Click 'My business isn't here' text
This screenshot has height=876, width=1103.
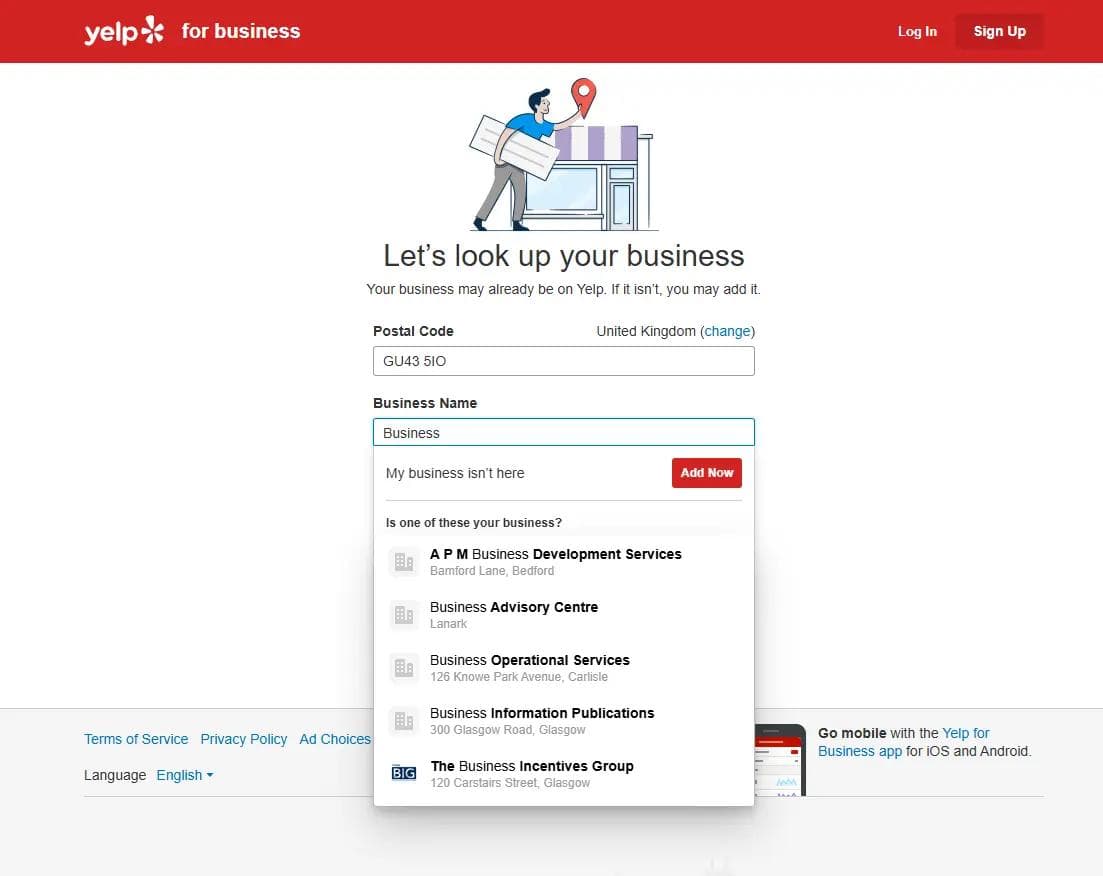tap(454, 474)
